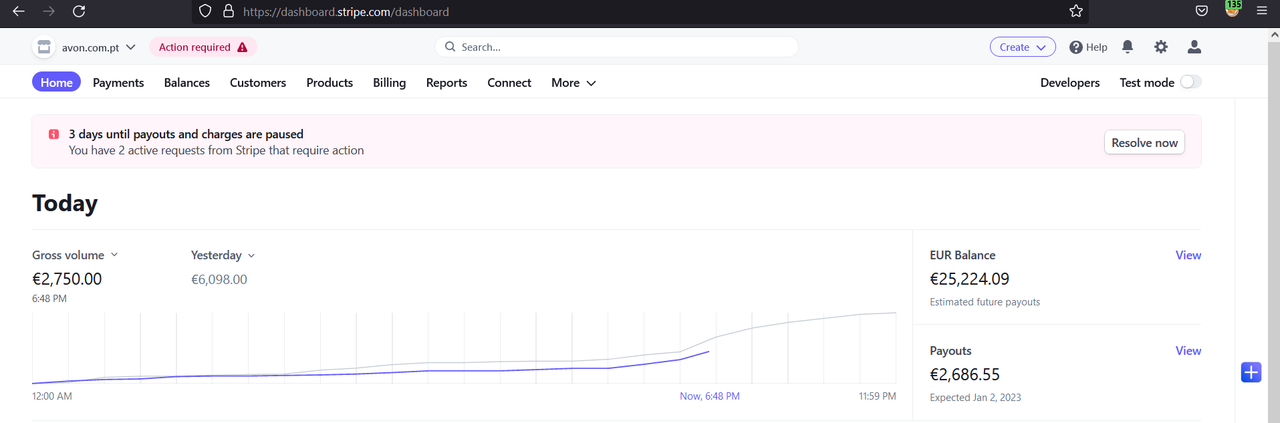Click the padlock site security icon

click(228, 12)
